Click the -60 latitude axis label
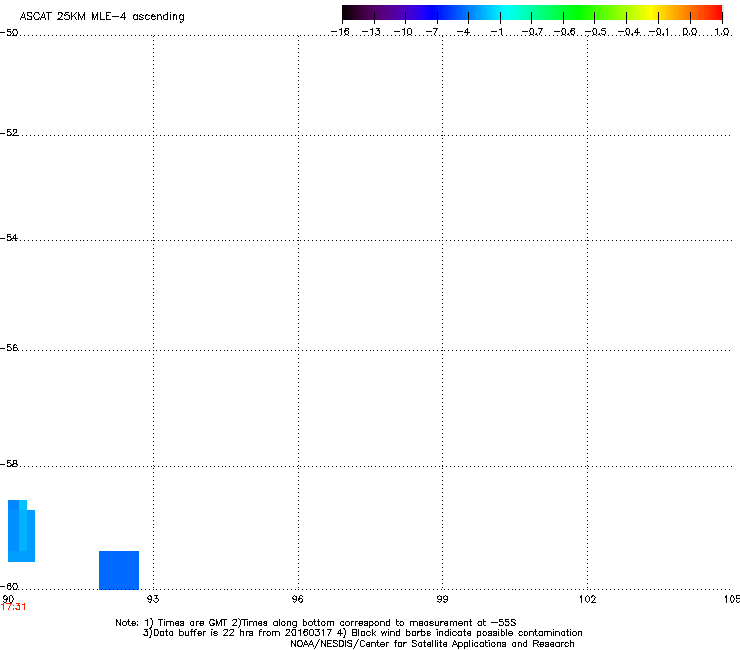740x650 pixels. pos(9,587)
